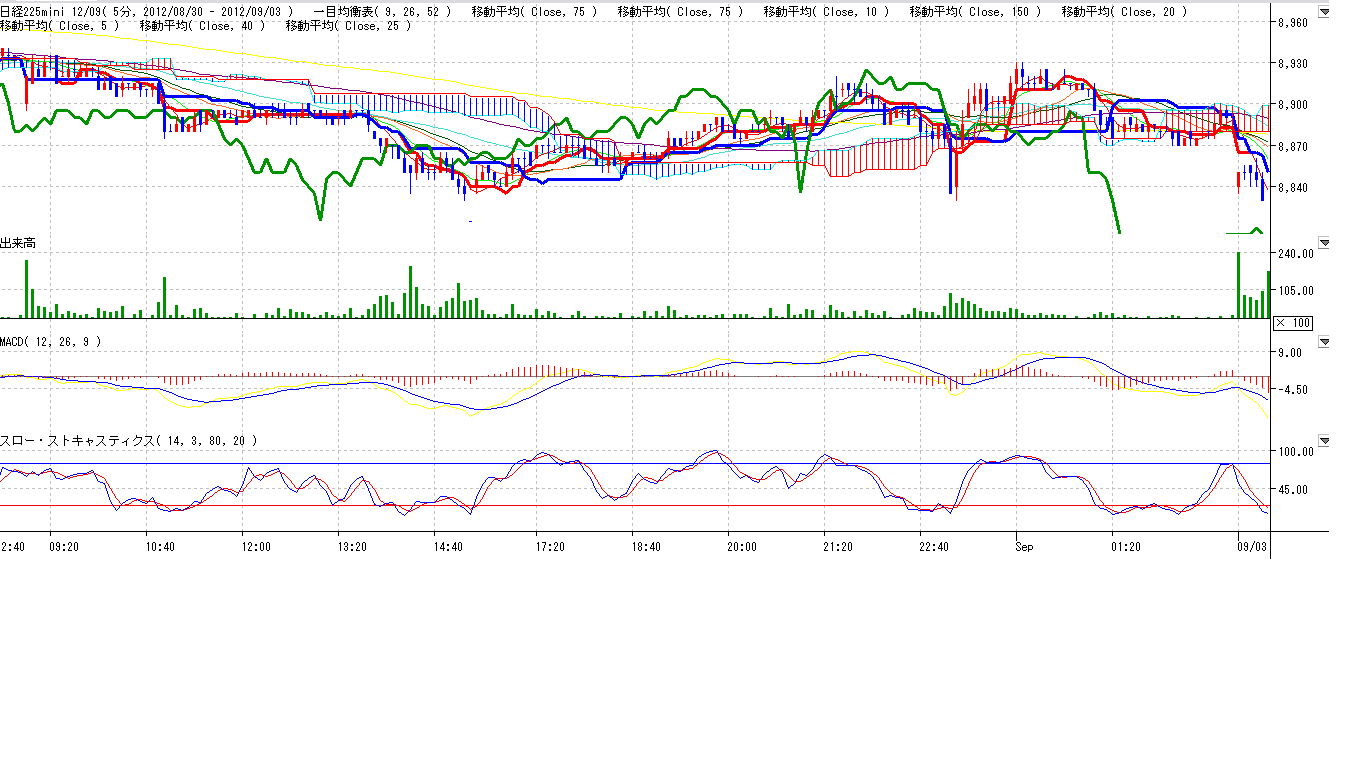Screen dimensions: 1366x768
Task: Expand the Slow Stochastics panel dropdown arrow
Action: [x=1324, y=440]
